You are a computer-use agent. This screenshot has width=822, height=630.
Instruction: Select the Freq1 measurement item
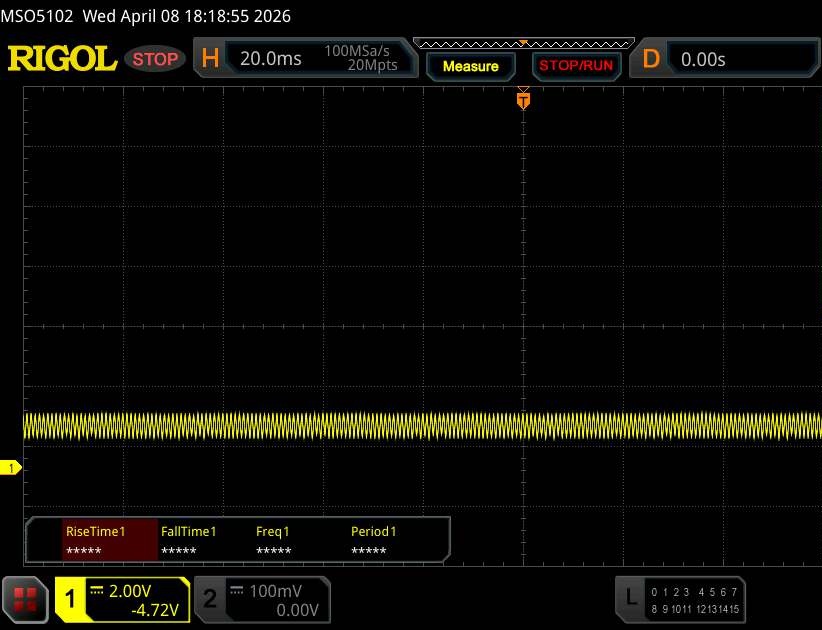pos(273,541)
